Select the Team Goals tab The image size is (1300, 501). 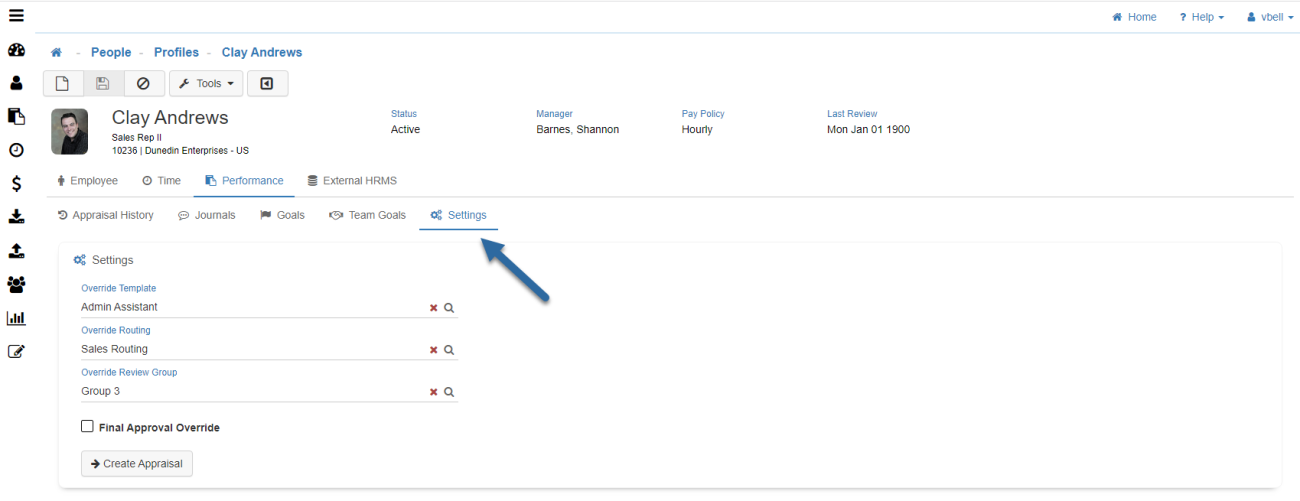coord(367,215)
